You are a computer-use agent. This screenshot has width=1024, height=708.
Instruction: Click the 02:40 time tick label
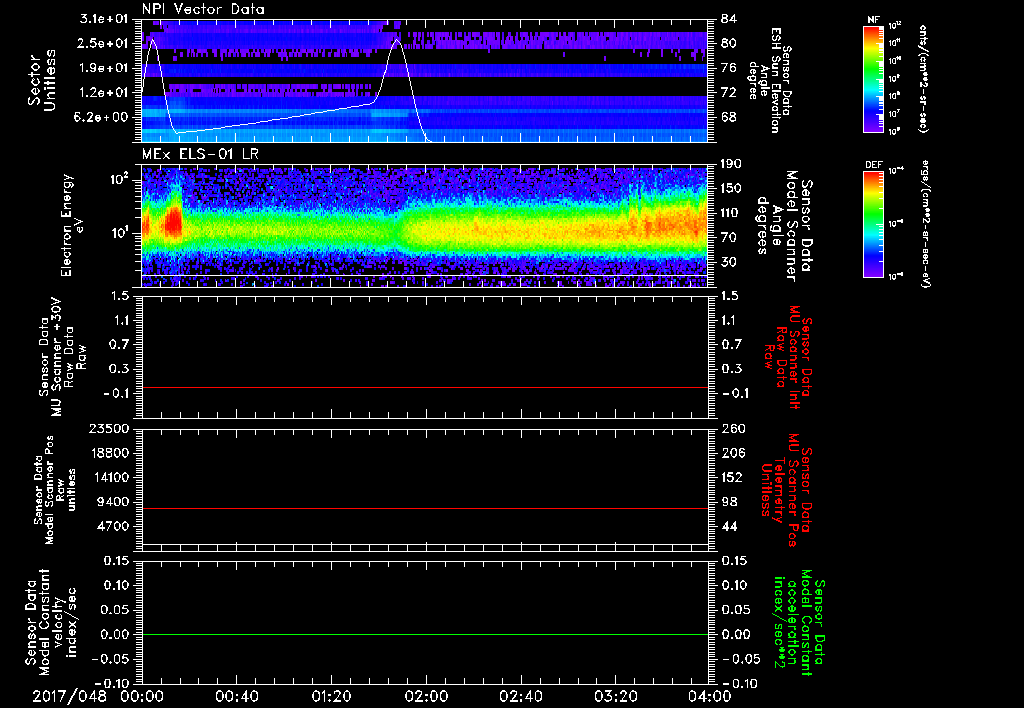point(520,696)
